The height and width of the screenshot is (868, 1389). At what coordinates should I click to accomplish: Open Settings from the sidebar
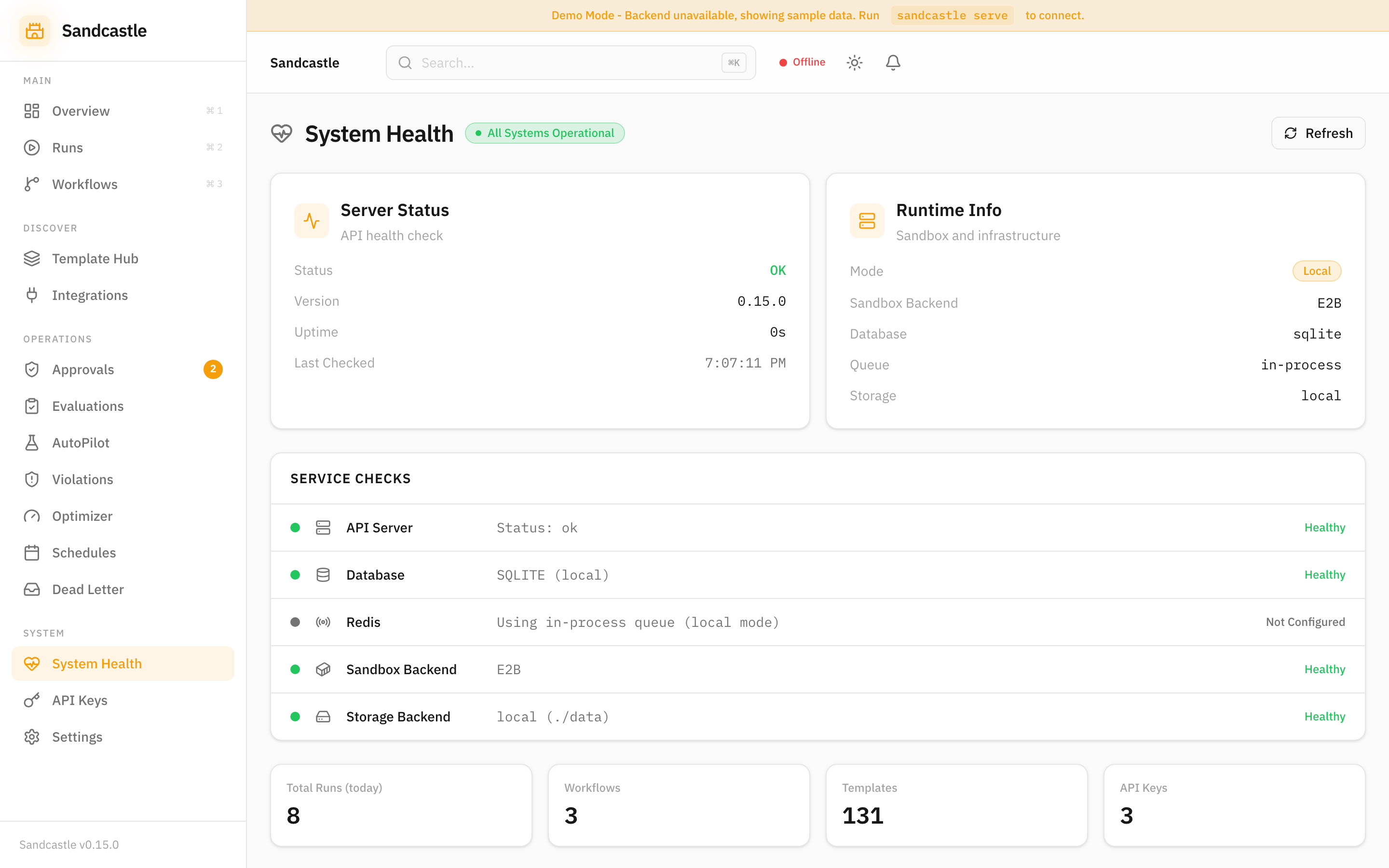[x=78, y=736]
